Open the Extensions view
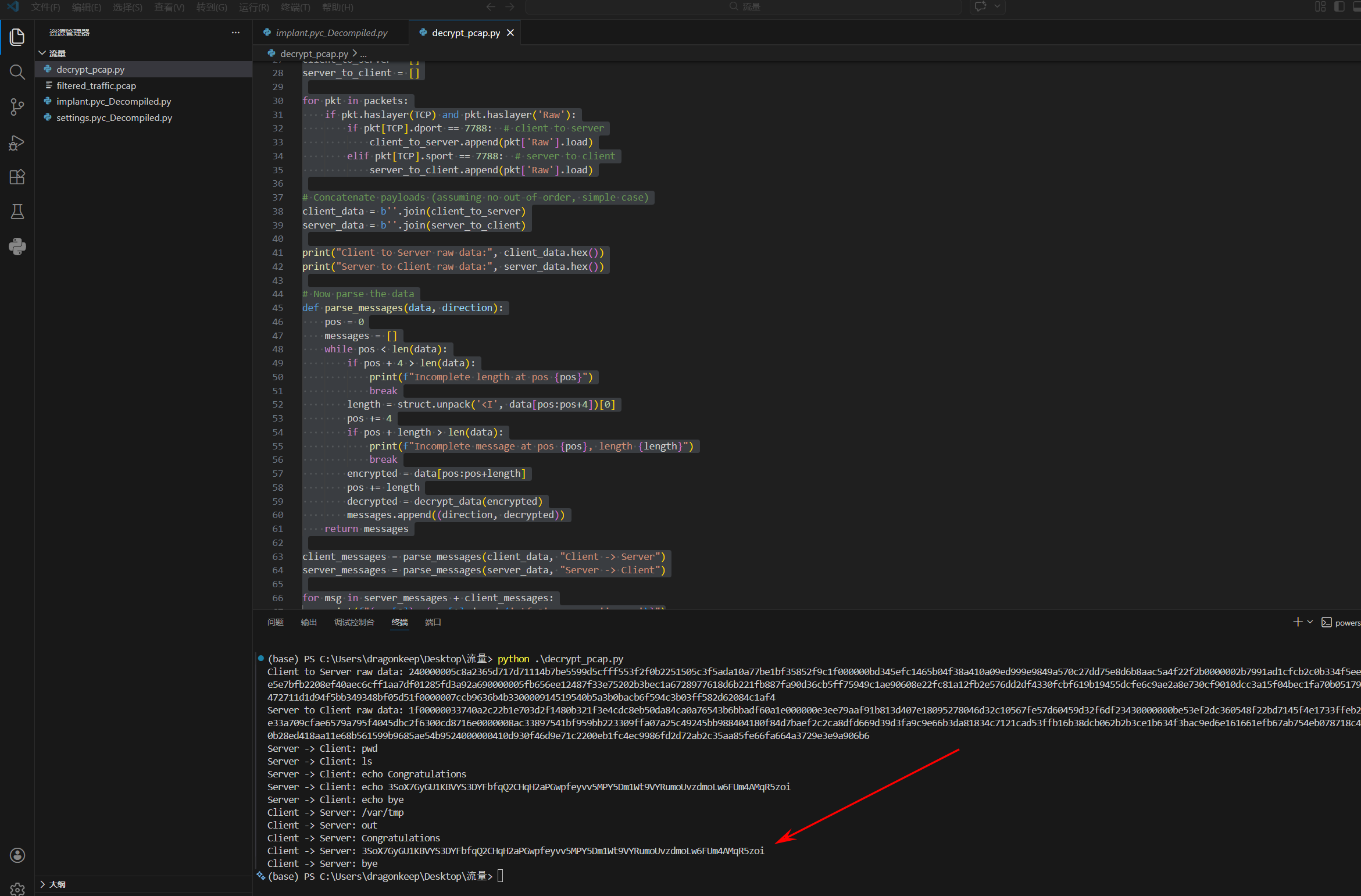 17,177
